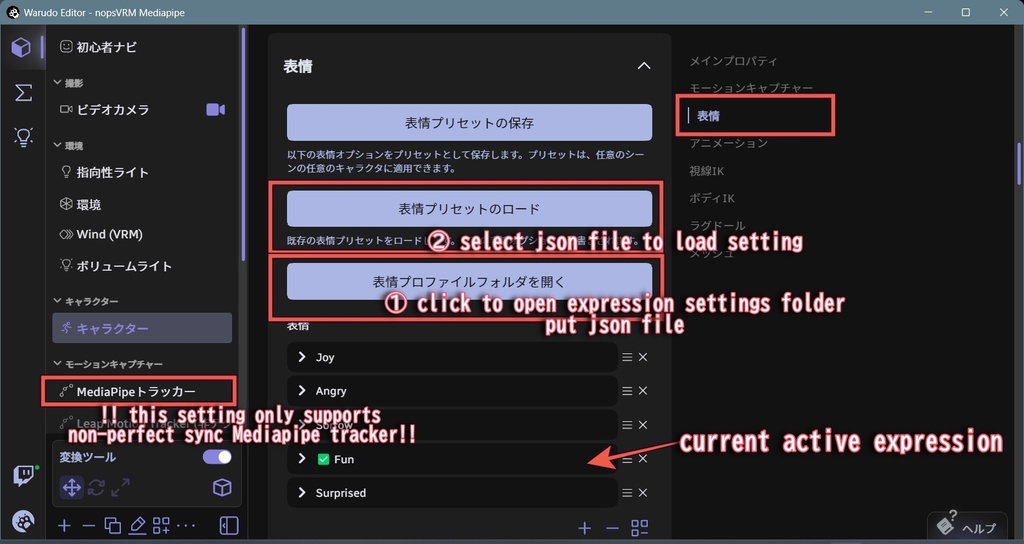1024x544 pixels.
Task: Open the Blueprints sigma tab
Action: (23, 92)
